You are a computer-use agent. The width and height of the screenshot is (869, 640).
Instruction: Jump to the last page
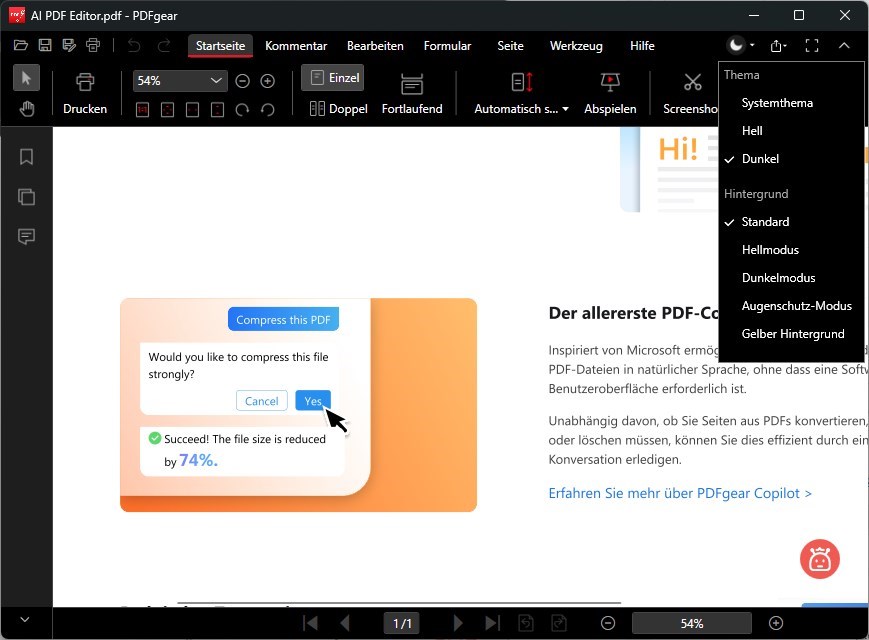(492, 623)
